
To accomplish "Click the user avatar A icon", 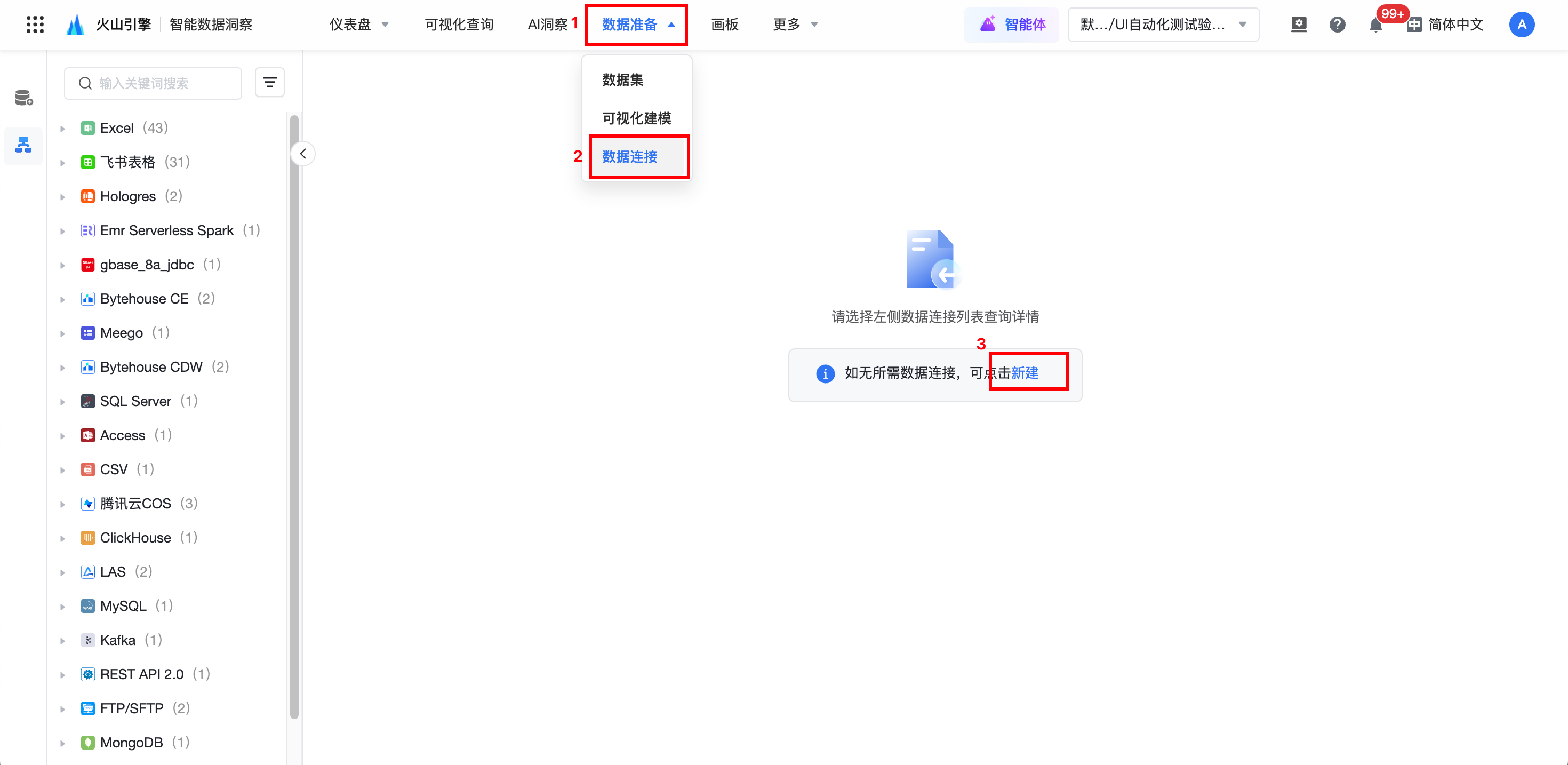I will pos(1521,25).
